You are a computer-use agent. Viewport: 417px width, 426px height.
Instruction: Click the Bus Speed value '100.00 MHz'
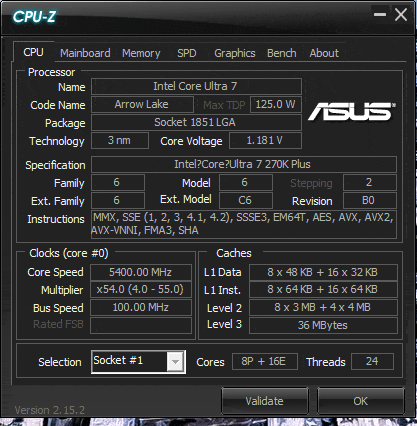(x=141, y=307)
